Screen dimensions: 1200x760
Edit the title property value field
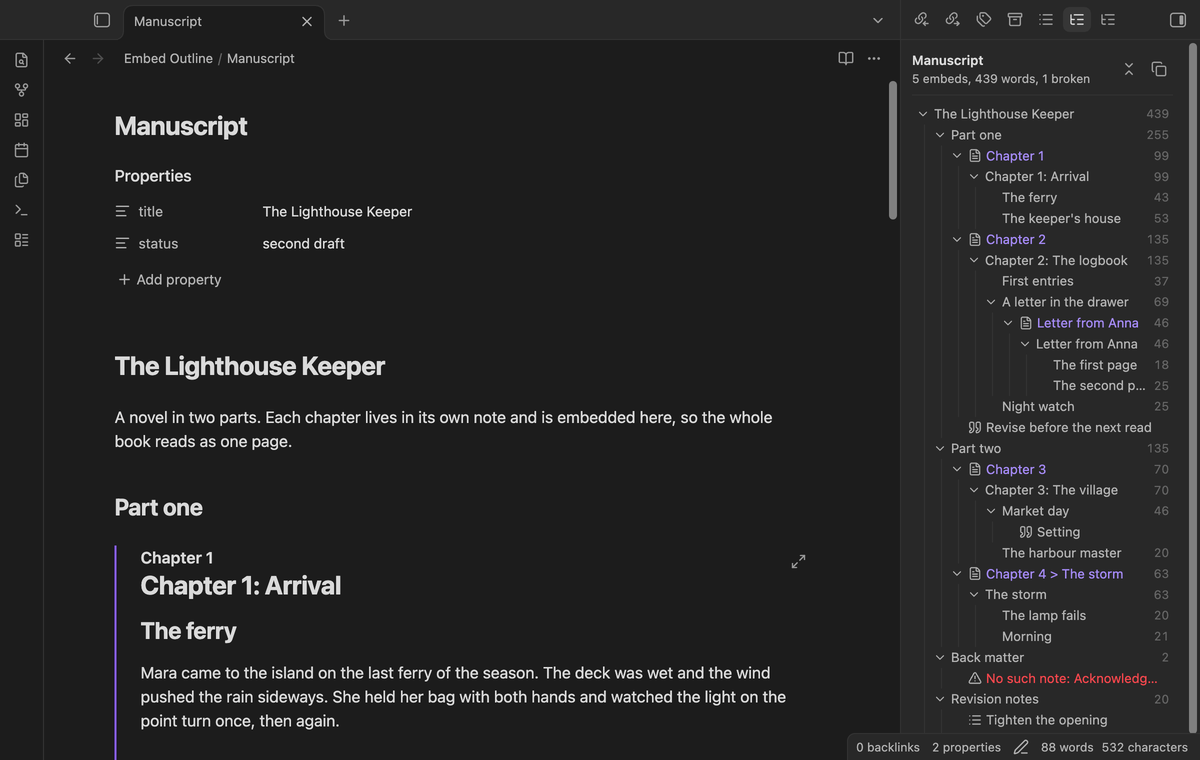coord(526,211)
